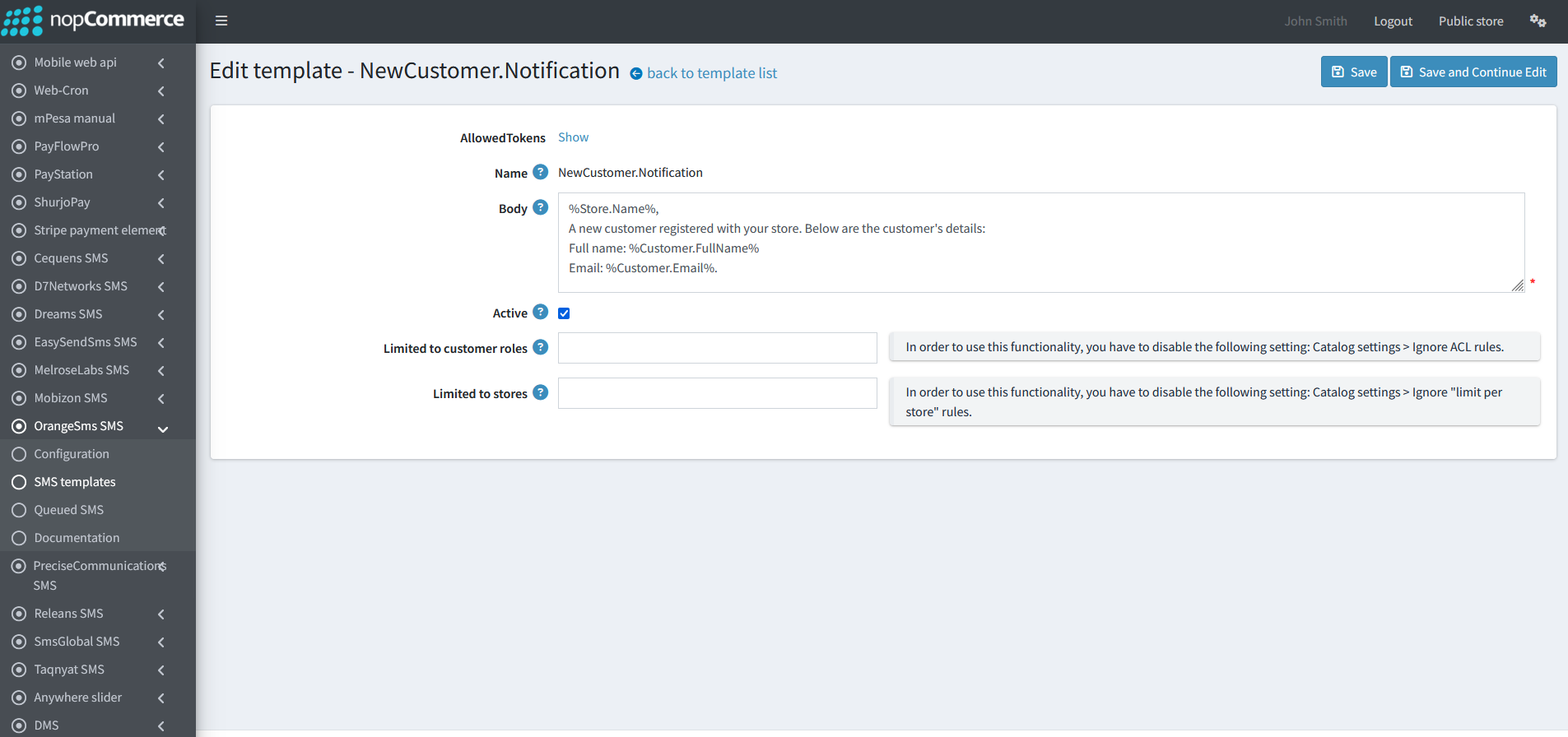This screenshot has width=1568, height=737.
Task: Click the Cequens SMS sidebar icon
Action: 19,258
